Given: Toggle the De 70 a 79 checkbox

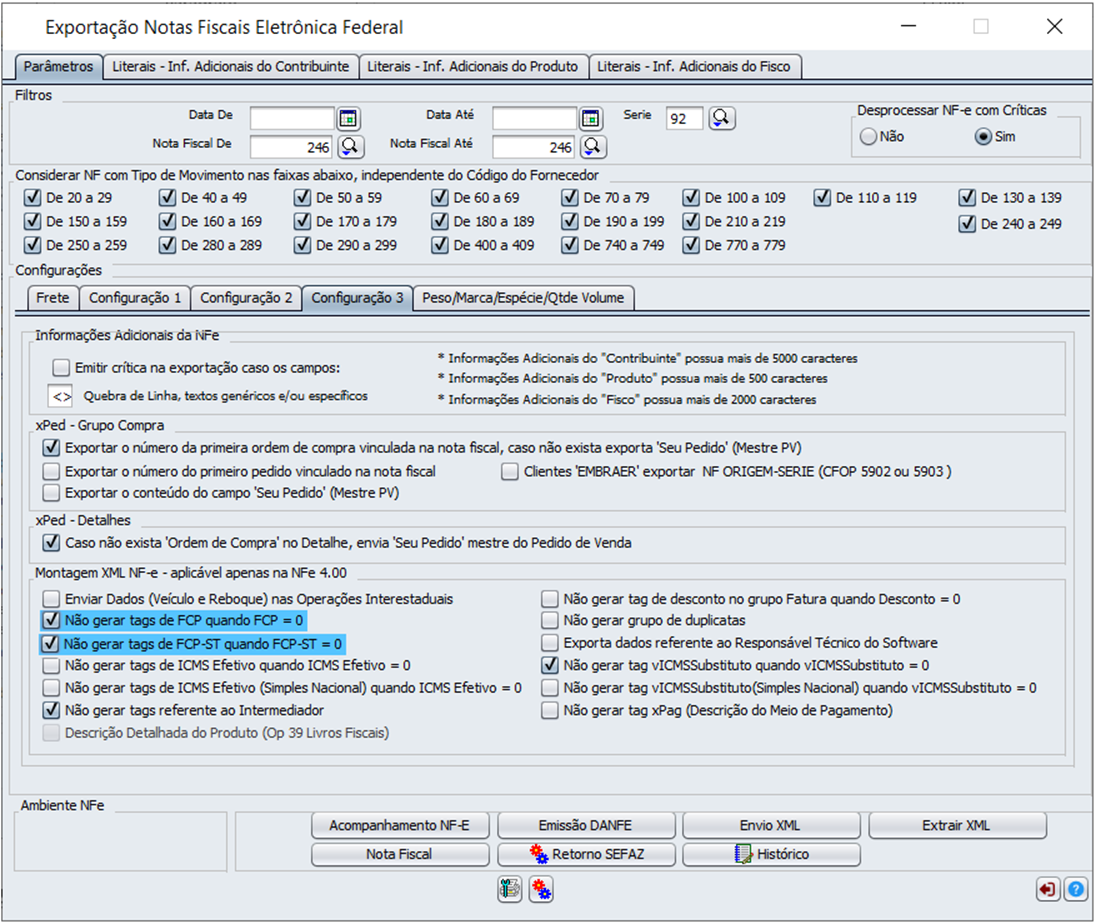Looking at the screenshot, I should 570,198.
